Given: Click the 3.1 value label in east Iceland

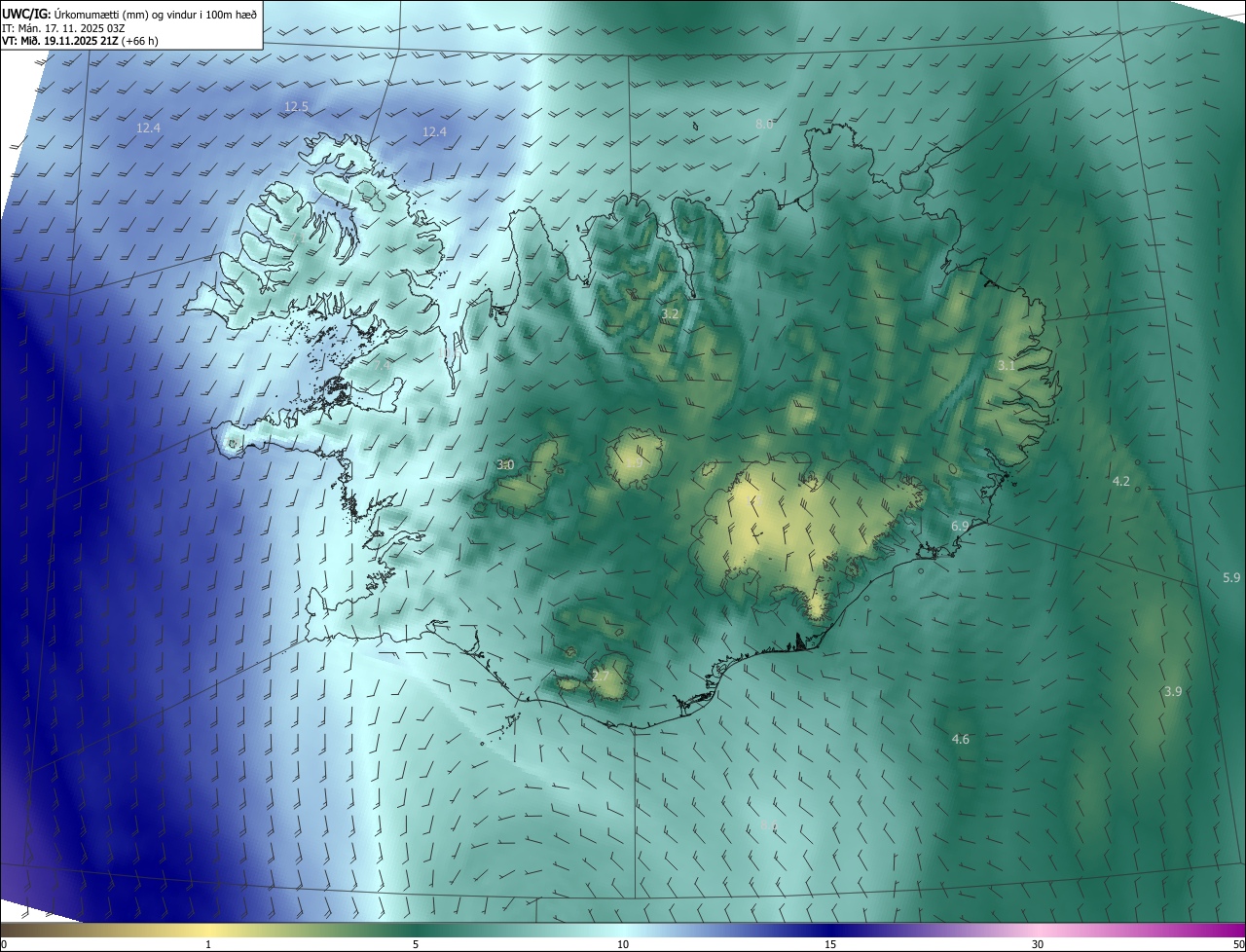Looking at the screenshot, I should click(x=1007, y=365).
